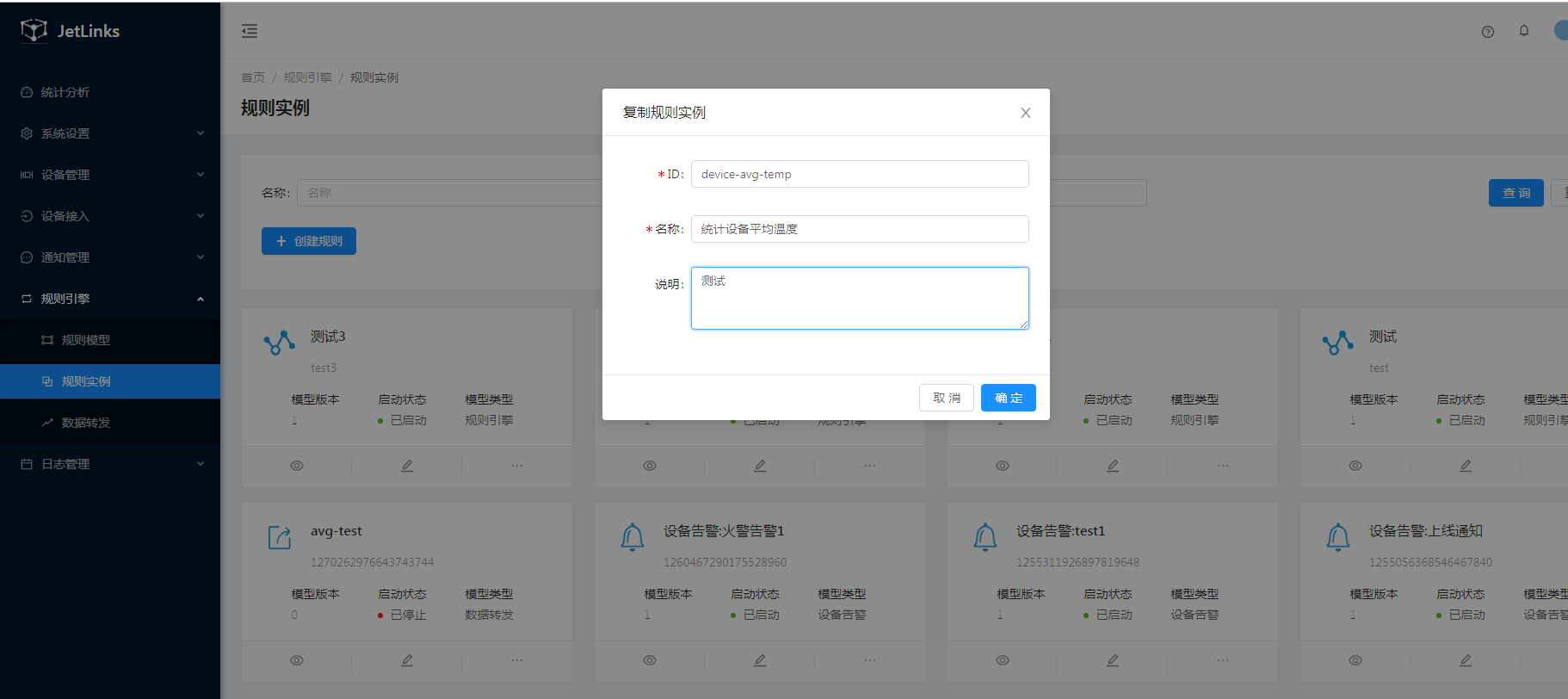Expand the 系统设置 sidebar menu
The width and height of the screenshot is (1568, 699).
pos(110,133)
